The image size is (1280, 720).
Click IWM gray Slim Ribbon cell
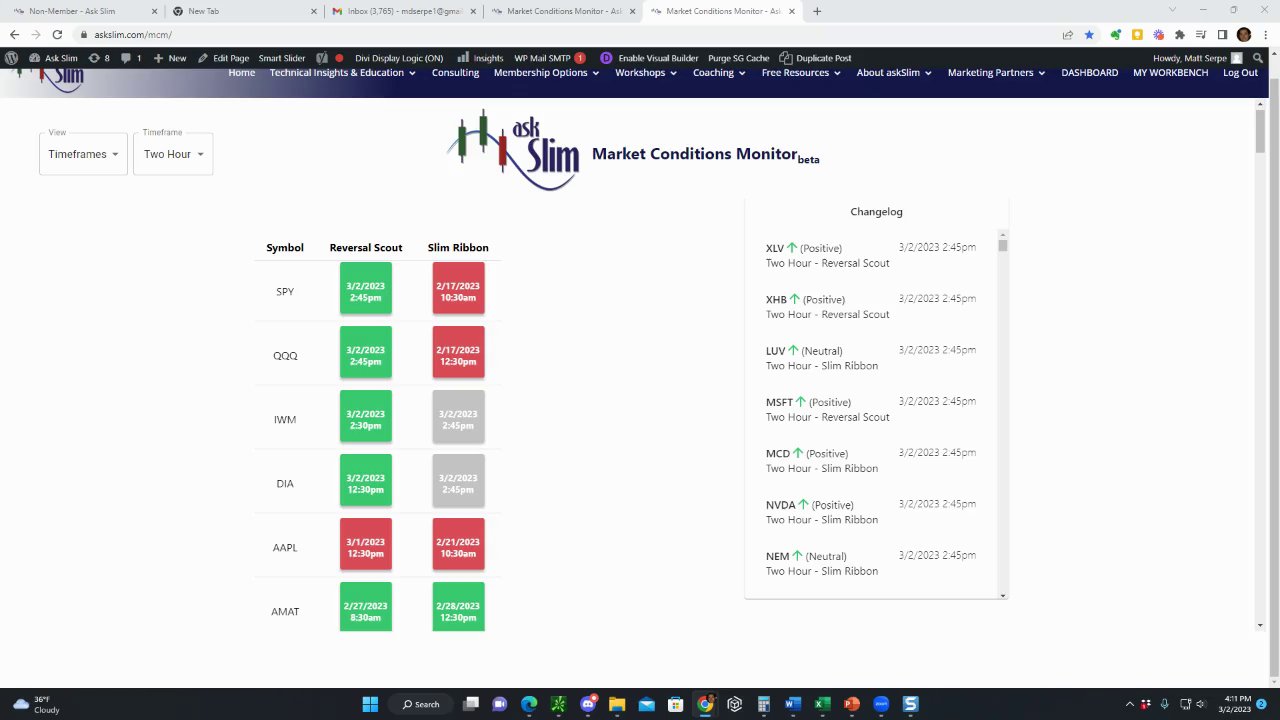(458, 416)
